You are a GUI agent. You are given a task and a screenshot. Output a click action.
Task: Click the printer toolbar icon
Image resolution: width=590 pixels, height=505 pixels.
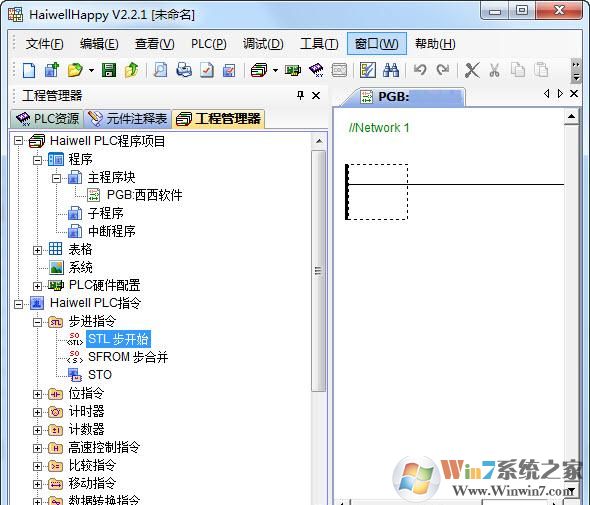pos(184,70)
